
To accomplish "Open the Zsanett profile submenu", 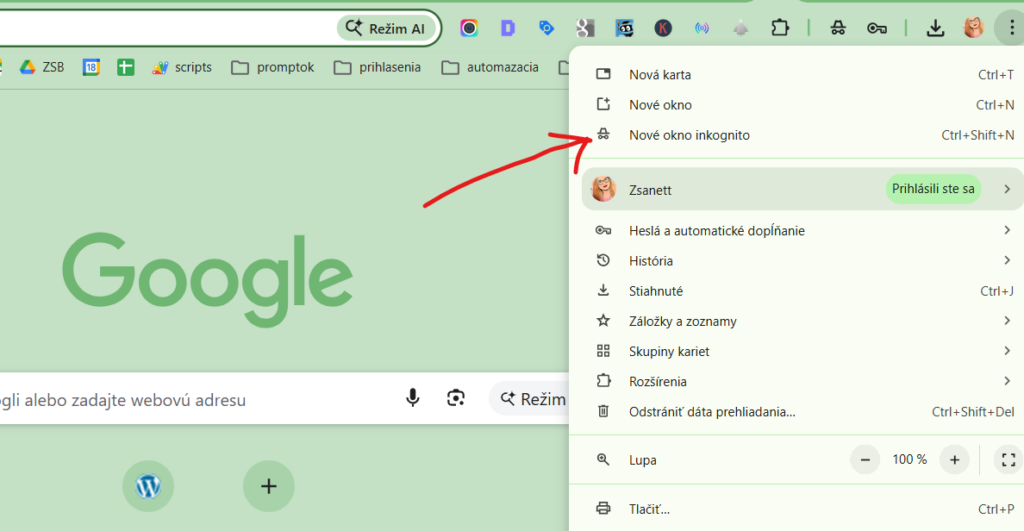I will click(x=802, y=189).
